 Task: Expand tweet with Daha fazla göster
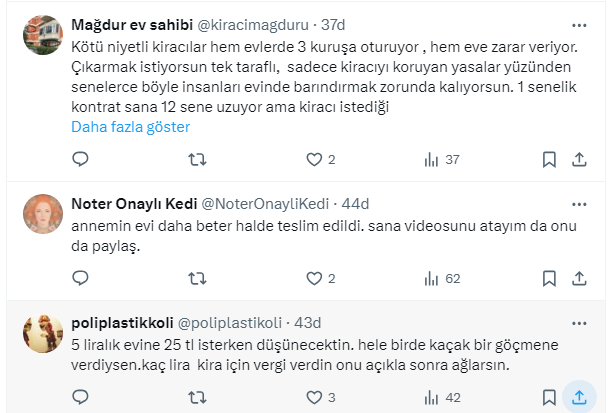(130, 127)
